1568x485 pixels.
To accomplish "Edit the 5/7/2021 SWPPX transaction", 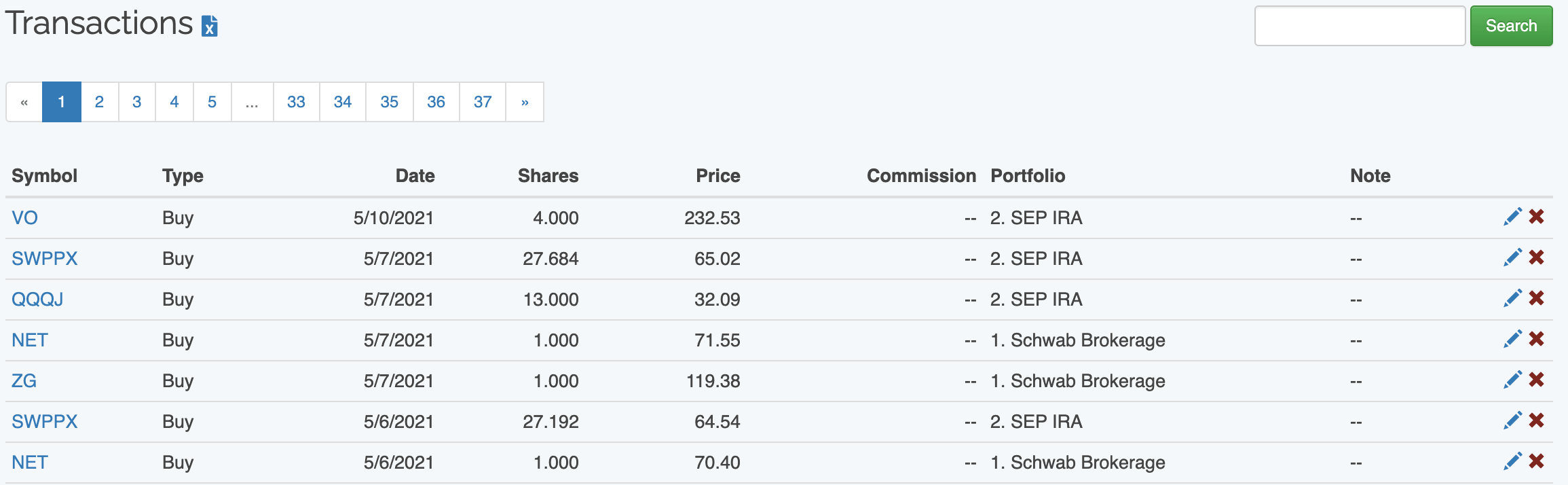I will click(x=1512, y=257).
